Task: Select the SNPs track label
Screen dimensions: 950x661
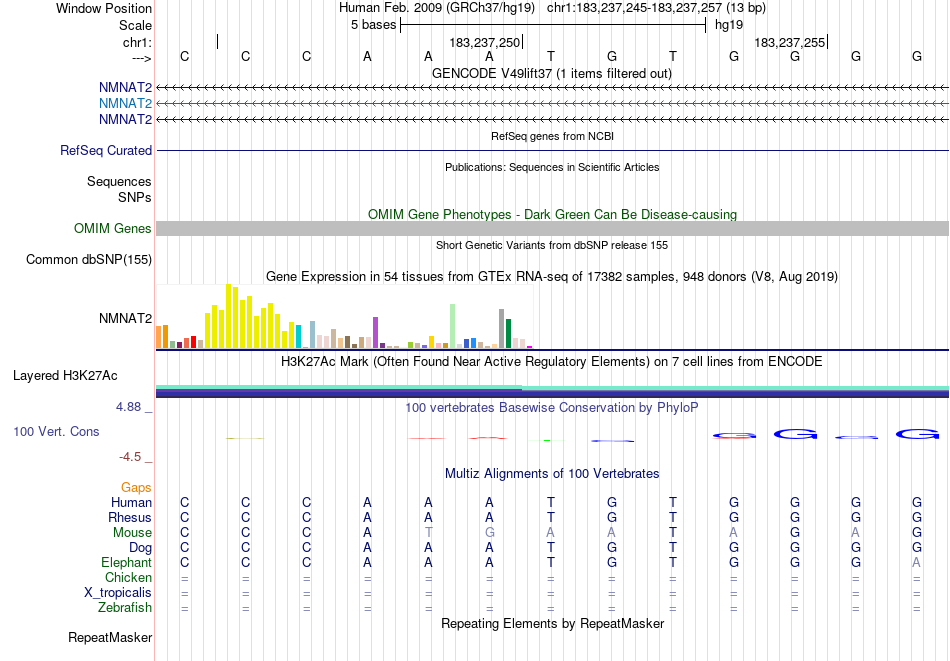Action: click(135, 198)
